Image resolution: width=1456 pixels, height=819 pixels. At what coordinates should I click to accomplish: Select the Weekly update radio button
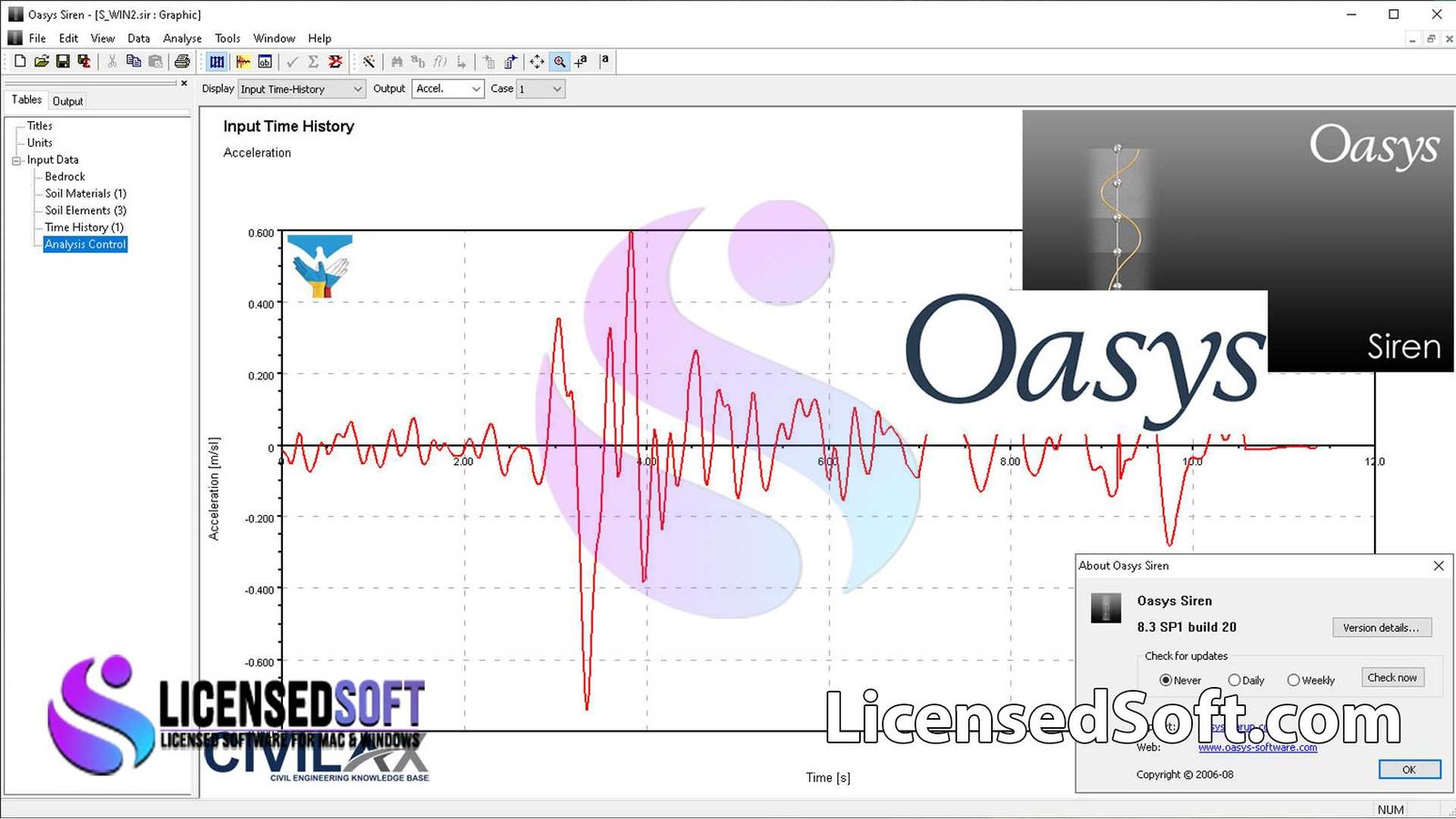1293,680
